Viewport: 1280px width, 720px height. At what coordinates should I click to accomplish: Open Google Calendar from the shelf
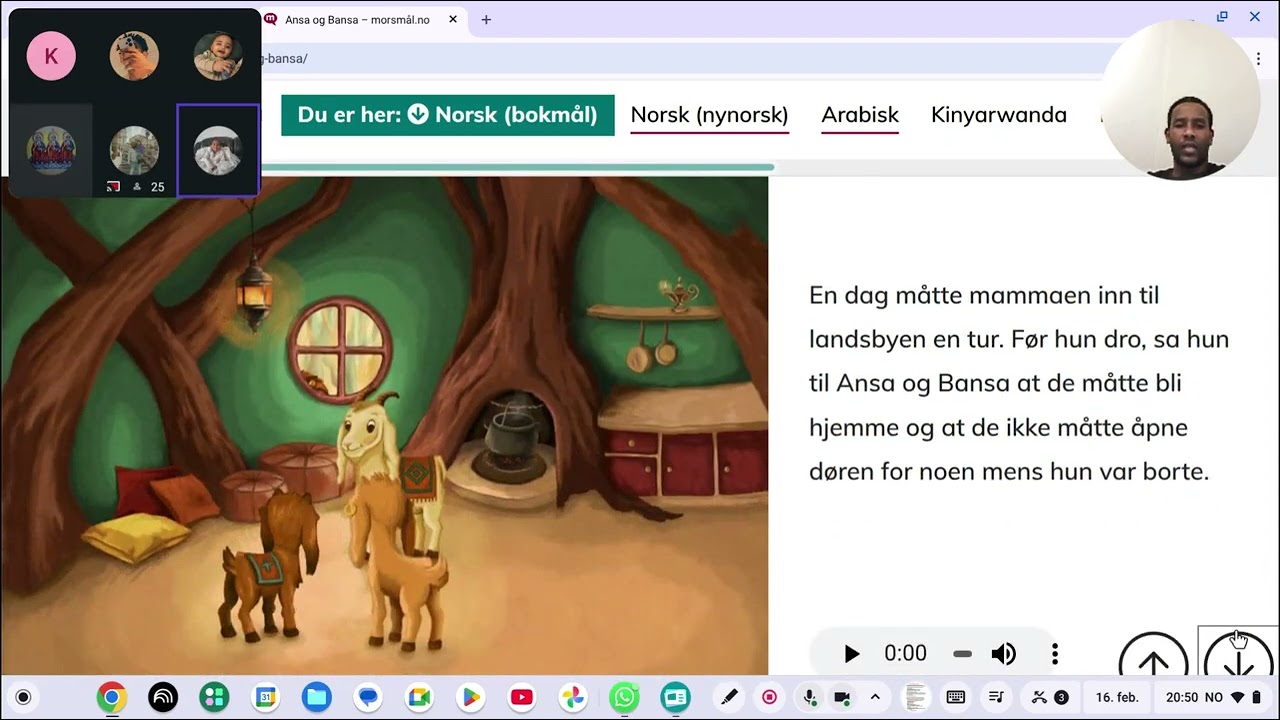pyautogui.click(x=265, y=697)
